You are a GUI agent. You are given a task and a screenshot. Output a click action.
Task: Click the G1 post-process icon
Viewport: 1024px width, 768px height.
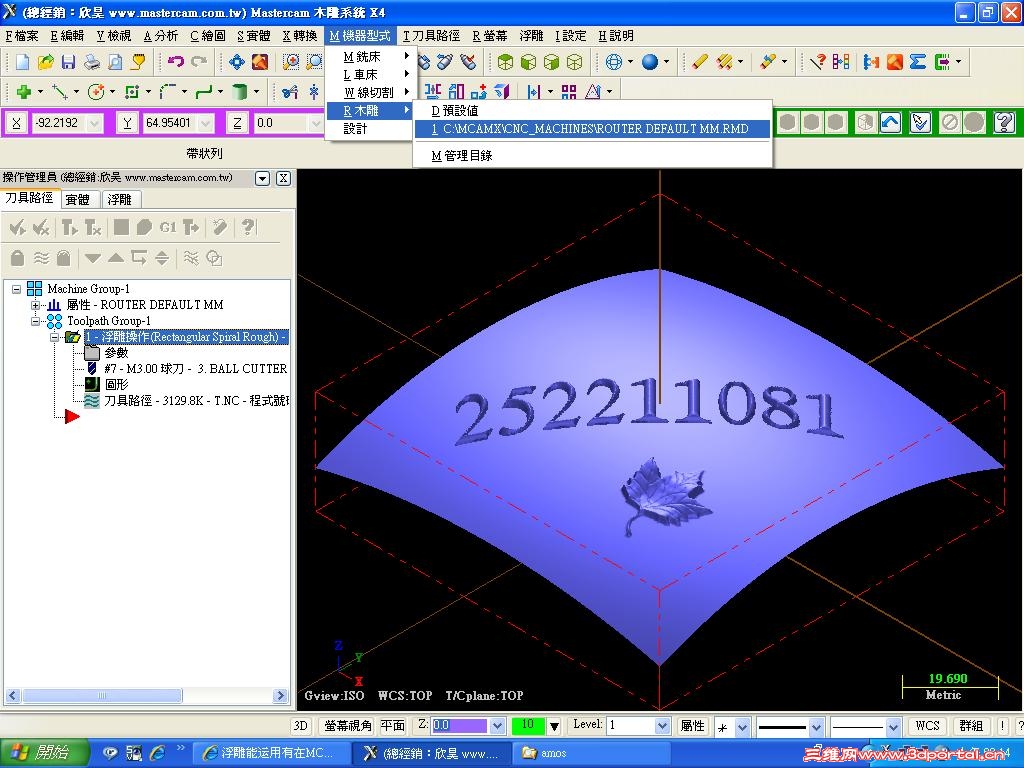[x=168, y=227]
